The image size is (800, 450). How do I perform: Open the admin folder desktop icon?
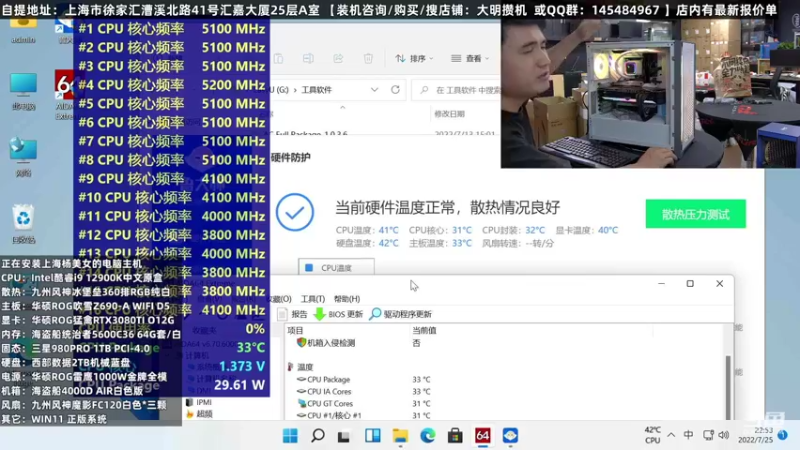click(x=23, y=31)
